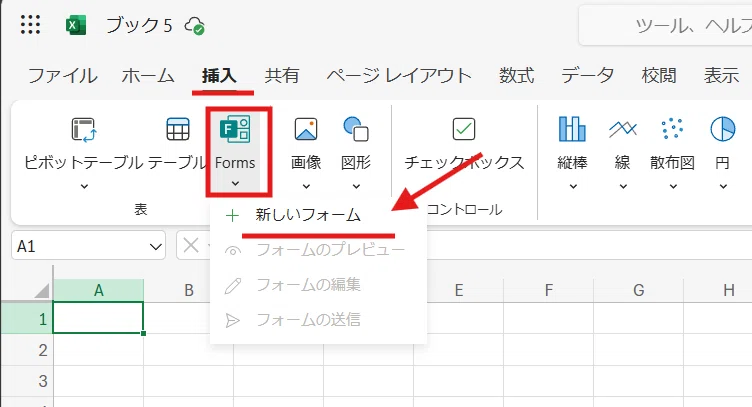752x407 pixels.
Task: Open the ファイル tab
Action: point(62,76)
